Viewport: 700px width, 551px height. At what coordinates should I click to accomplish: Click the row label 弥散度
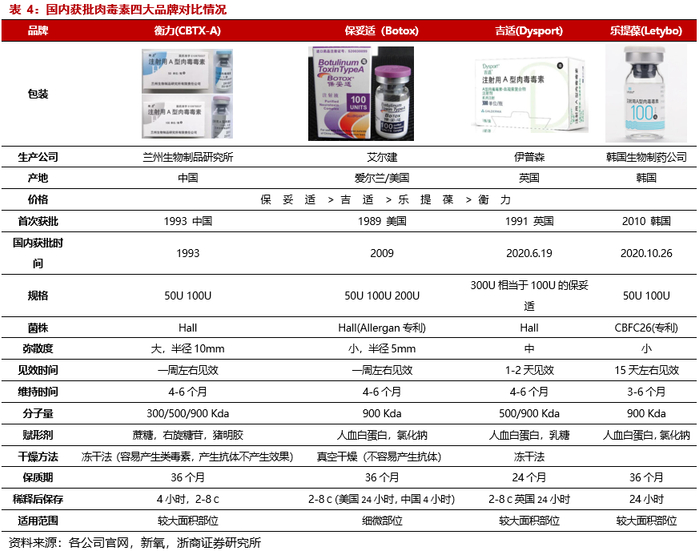coord(38,348)
